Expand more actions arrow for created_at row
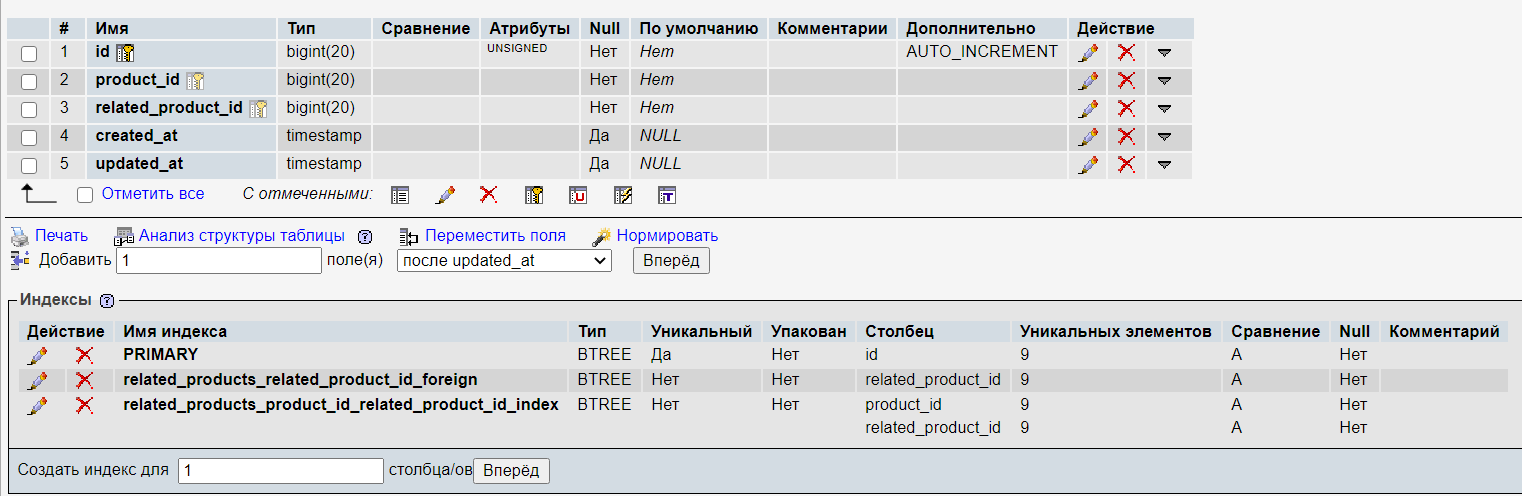This screenshot has height=496, width=1522. coord(1164,137)
